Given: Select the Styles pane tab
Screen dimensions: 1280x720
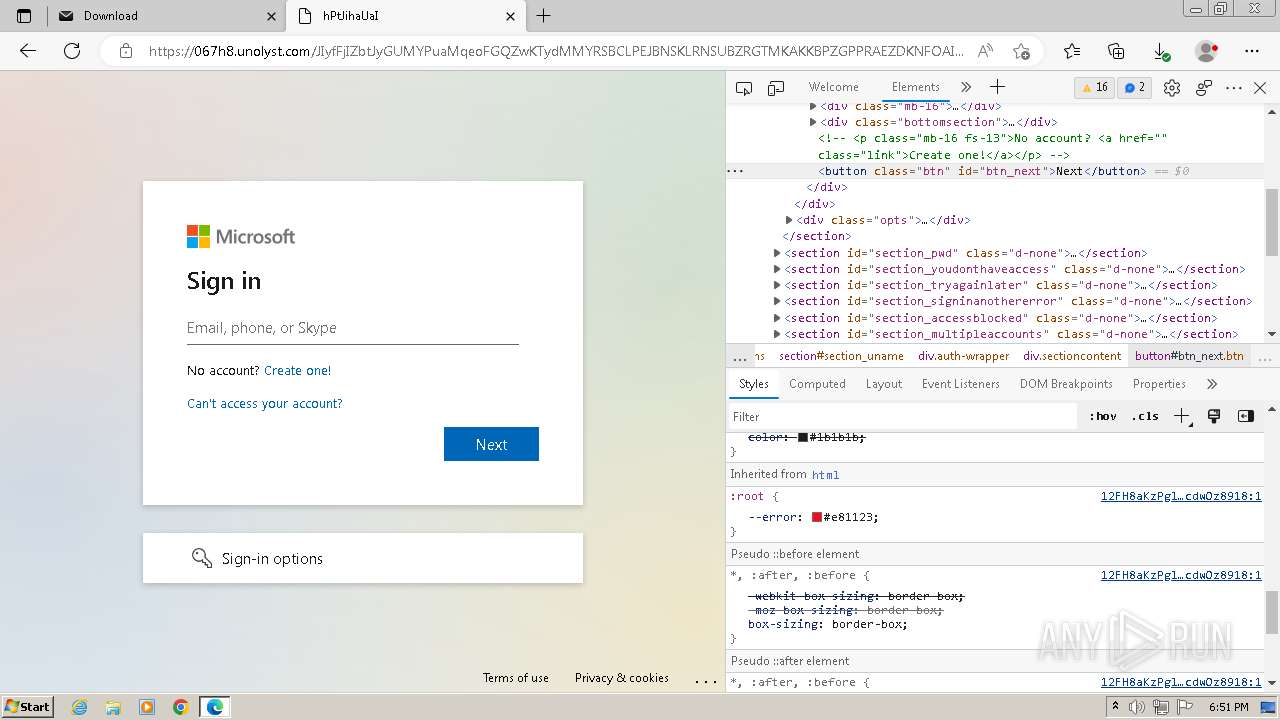Looking at the screenshot, I should [x=754, y=384].
